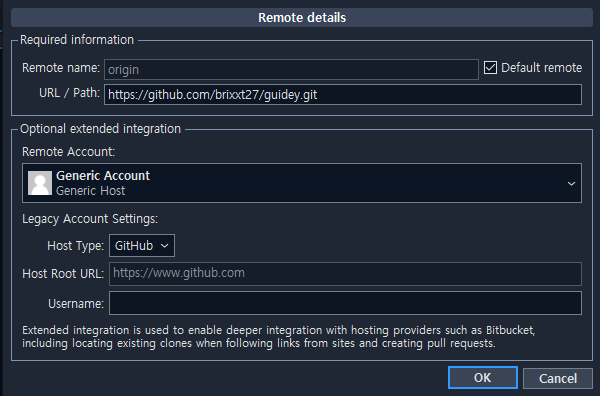Click the 'URL / Path:' label
Image resolution: width=600 pixels, height=396 pixels.
click(69, 93)
